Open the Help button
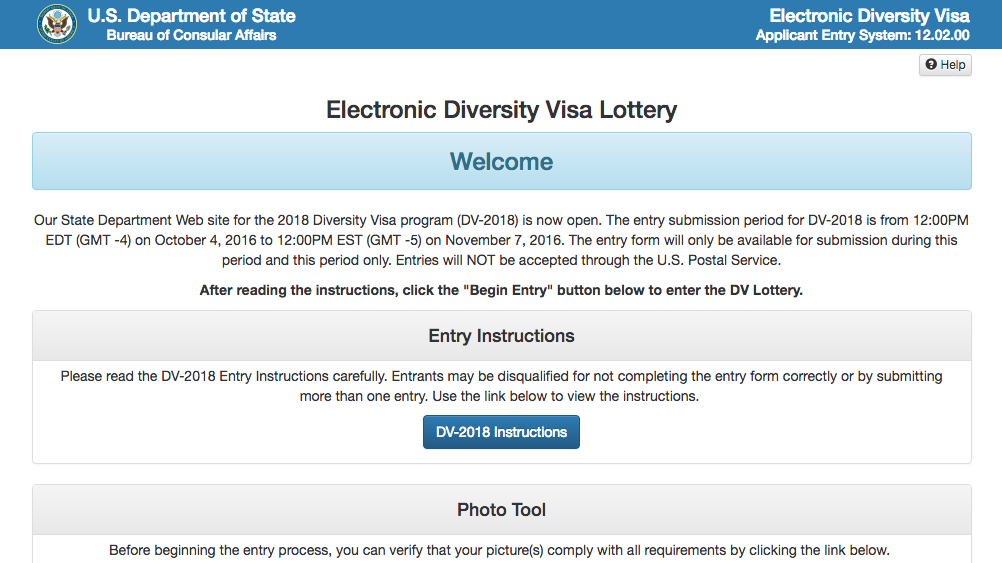The width and height of the screenshot is (1002, 563). [945, 65]
